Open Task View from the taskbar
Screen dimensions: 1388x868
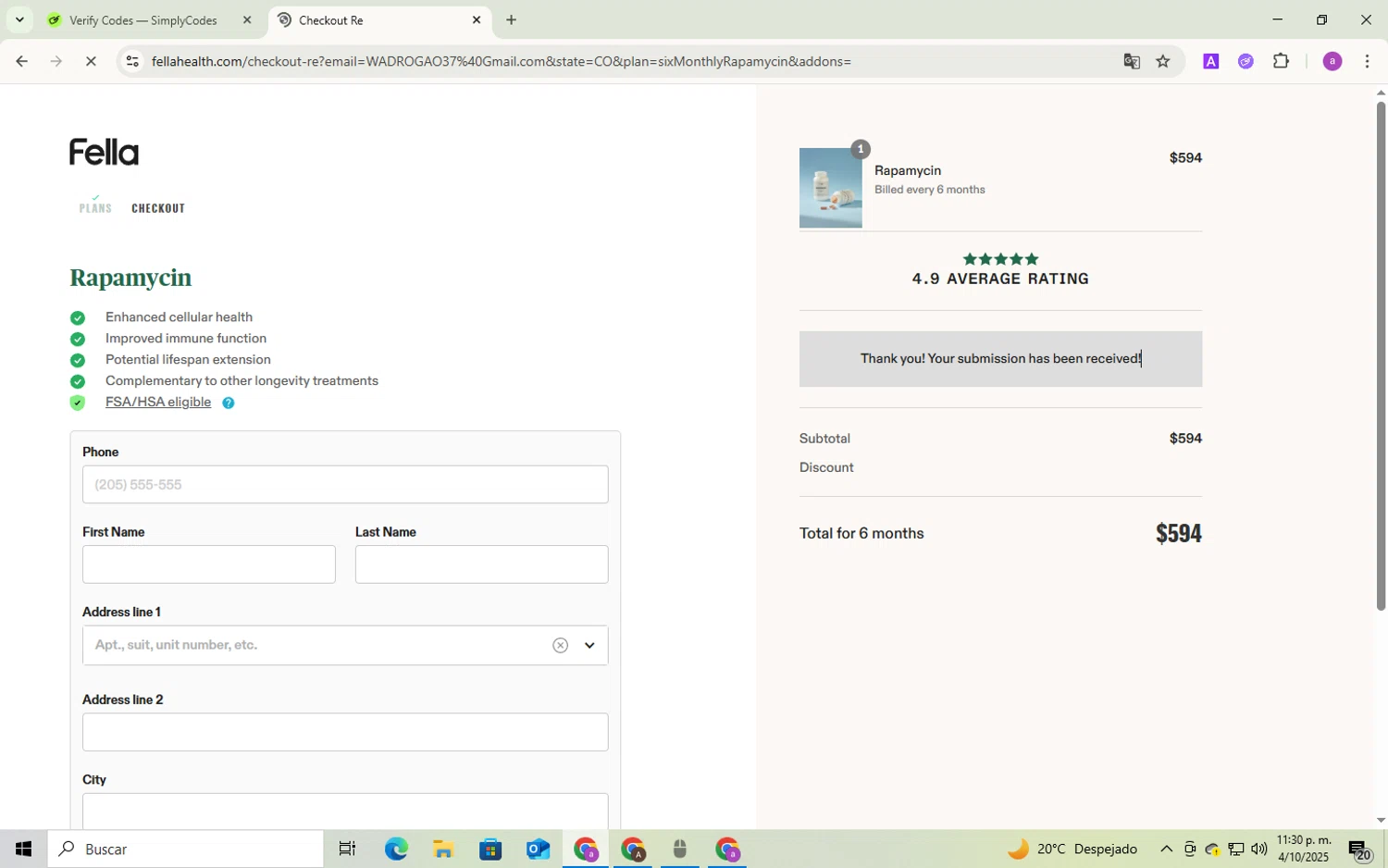(x=348, y=849)
